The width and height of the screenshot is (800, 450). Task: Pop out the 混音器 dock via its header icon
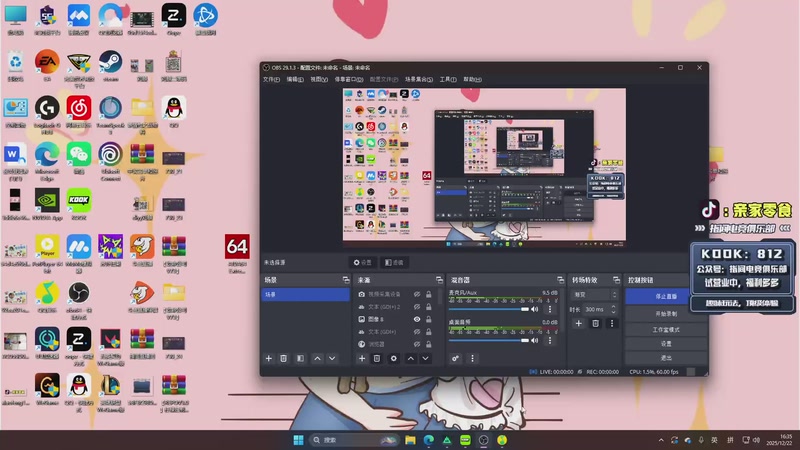click(560, 280)
